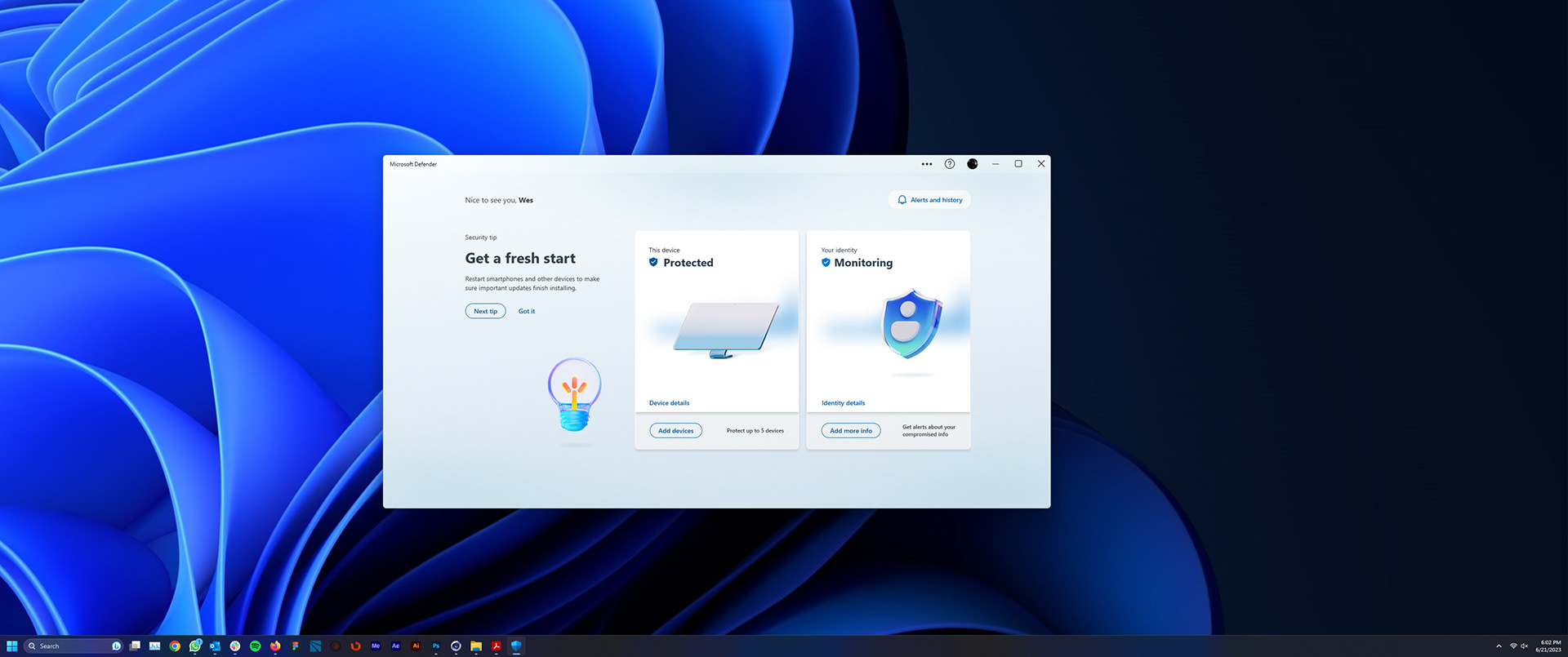This screenshot has width=1568, height=657.
Task: Click the muted volume tray icon
Action: pyautogui.click(x=1524, y=646)
